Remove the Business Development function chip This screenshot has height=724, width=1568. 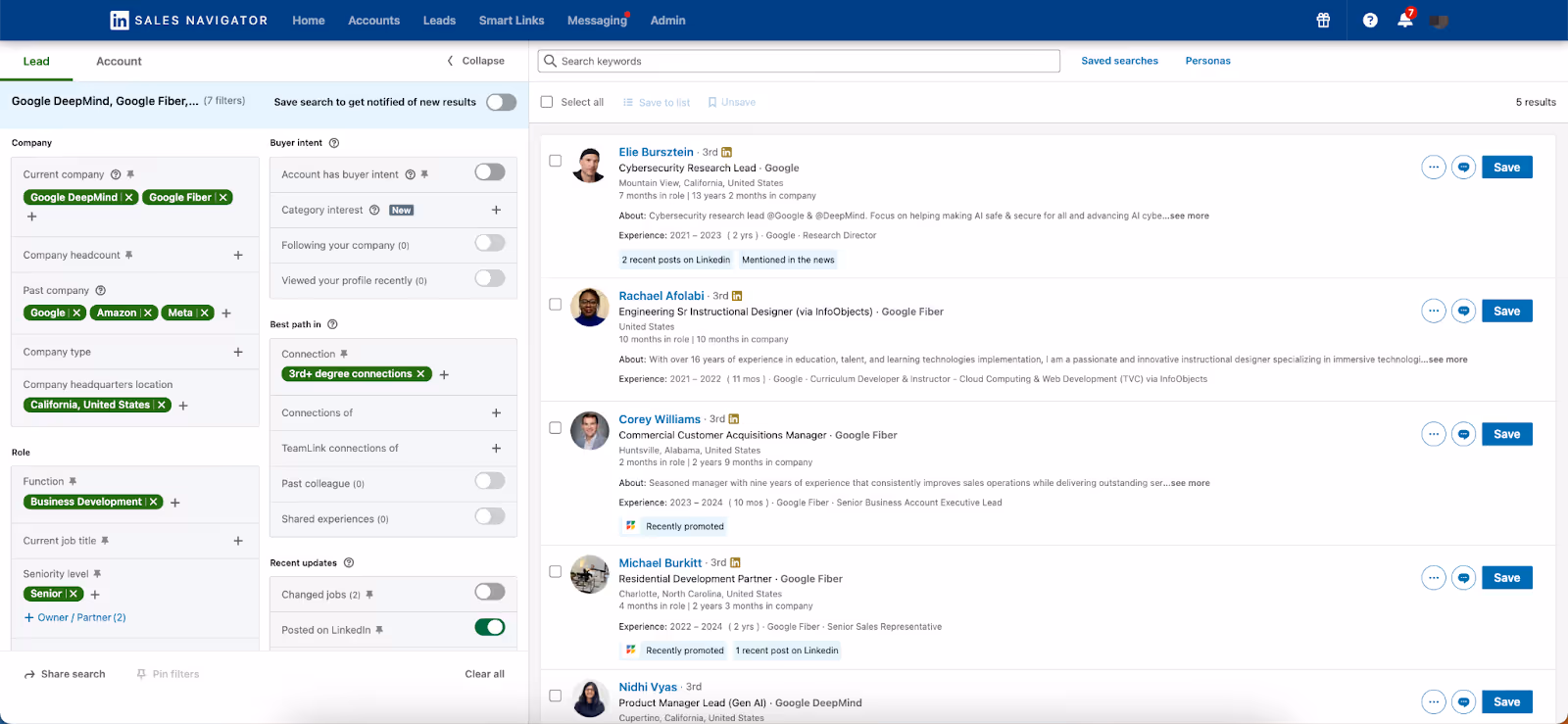[154, 503]
